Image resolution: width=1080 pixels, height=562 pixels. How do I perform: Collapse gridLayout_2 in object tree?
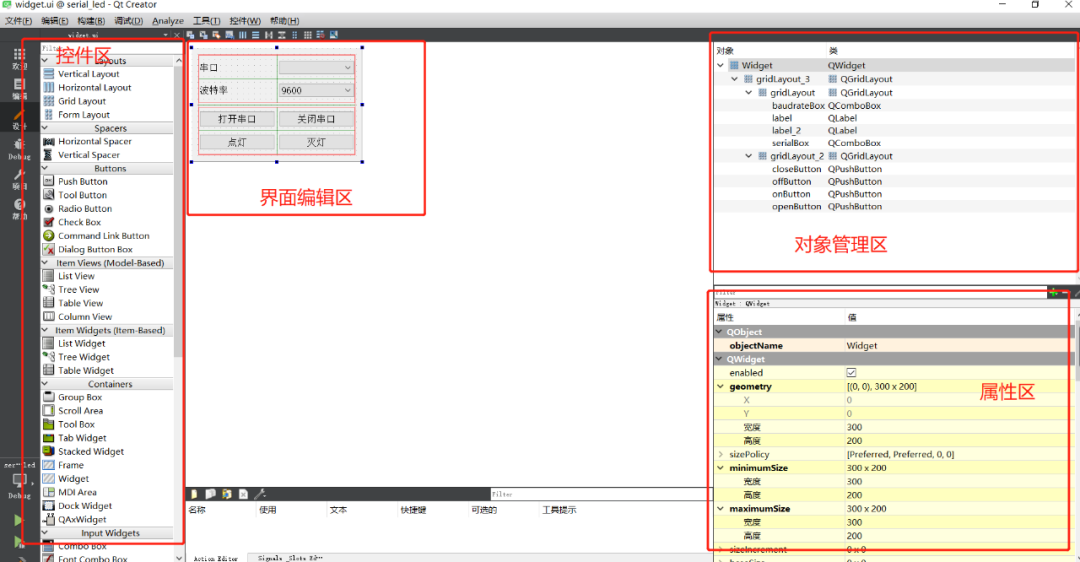pyautogui.click(x=749, y=156)
